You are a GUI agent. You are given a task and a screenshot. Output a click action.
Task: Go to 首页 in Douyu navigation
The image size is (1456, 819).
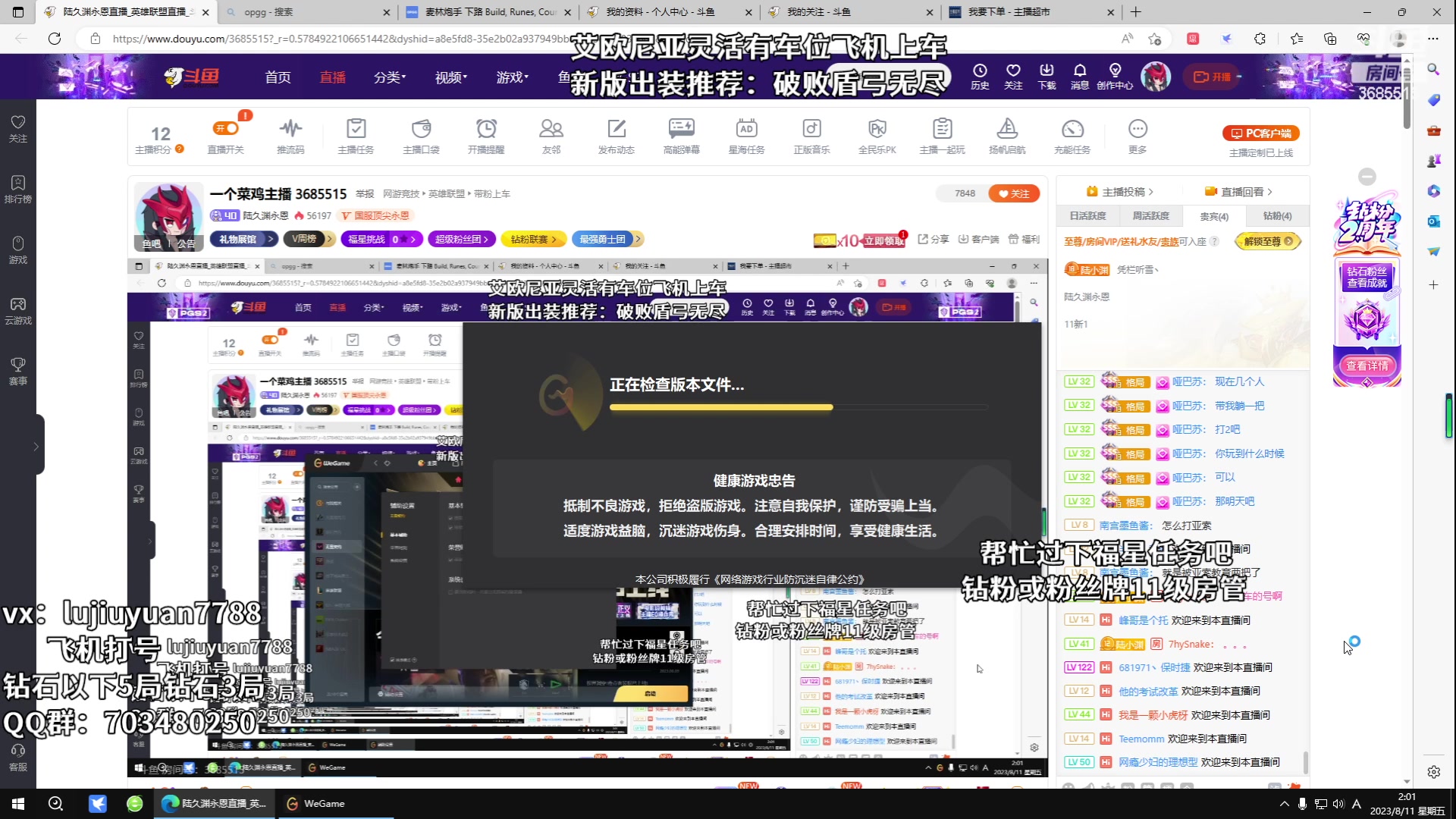pos(278,77)
